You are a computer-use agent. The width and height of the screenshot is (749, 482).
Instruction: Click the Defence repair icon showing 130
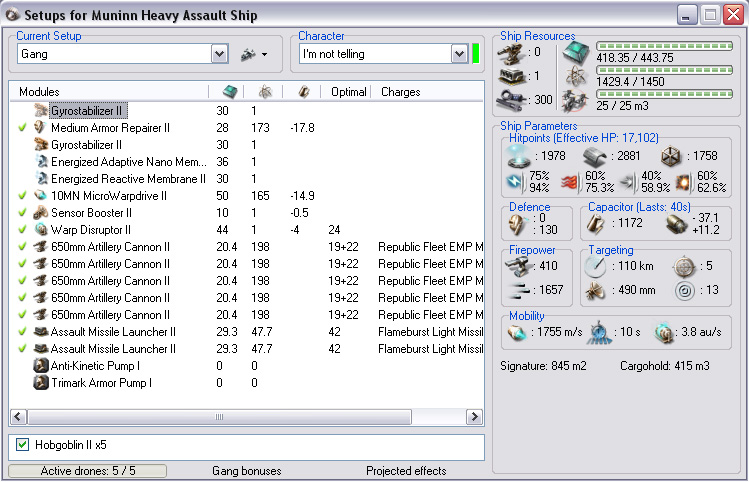pyautogui.click(x=518, y=225)
